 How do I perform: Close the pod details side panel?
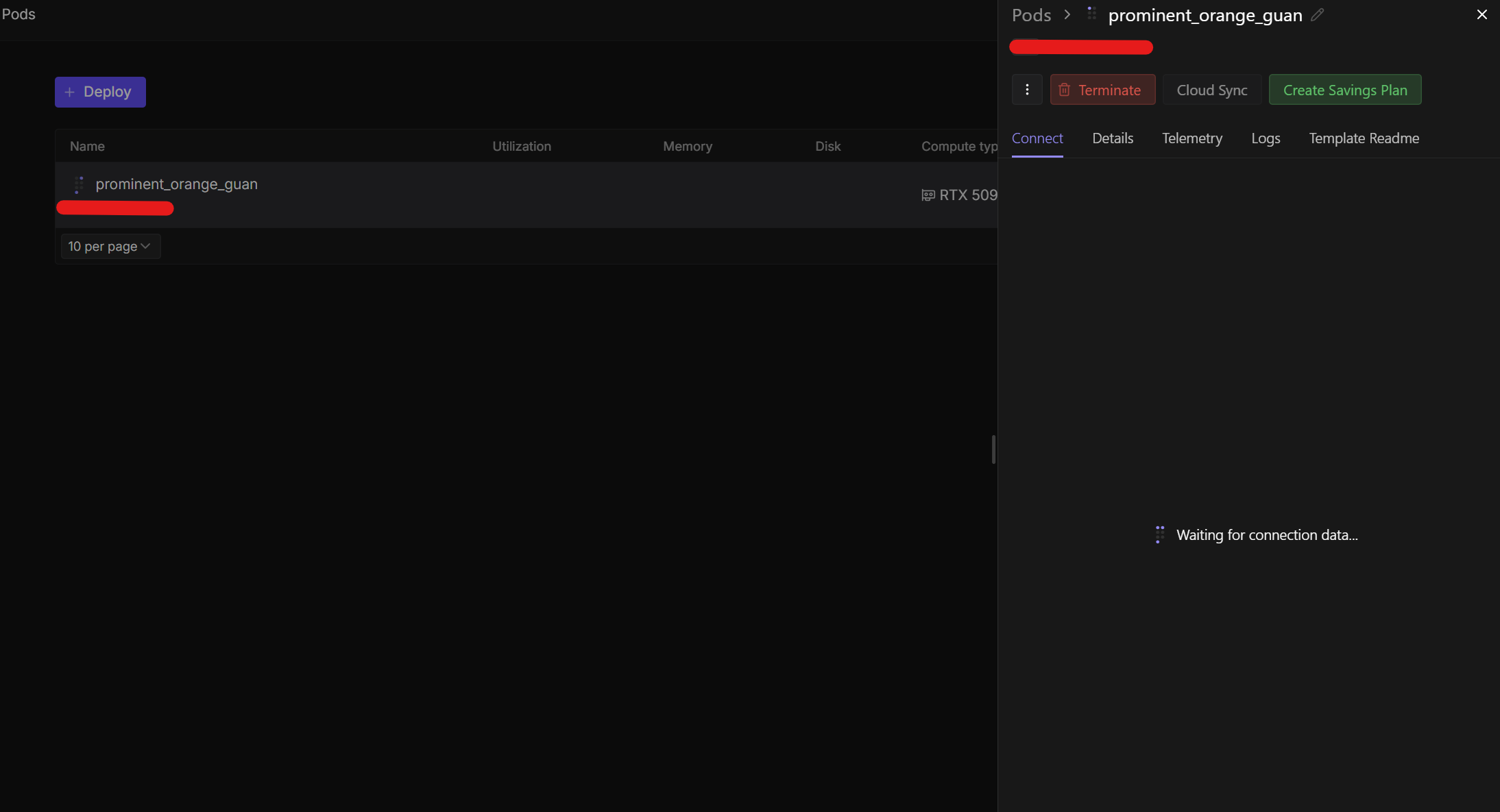point(1481,14)
